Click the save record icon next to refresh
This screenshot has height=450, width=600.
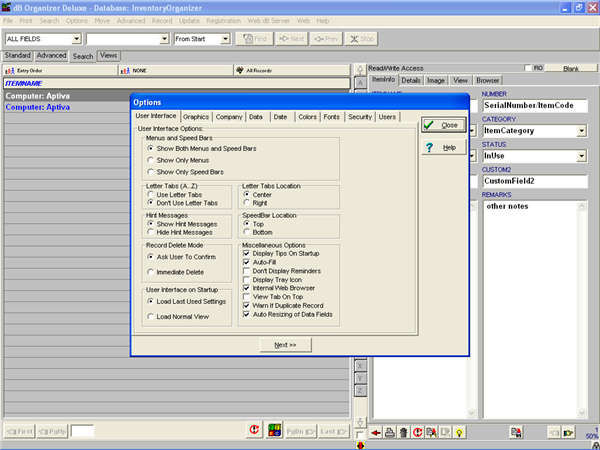click(x=431, y=433)
